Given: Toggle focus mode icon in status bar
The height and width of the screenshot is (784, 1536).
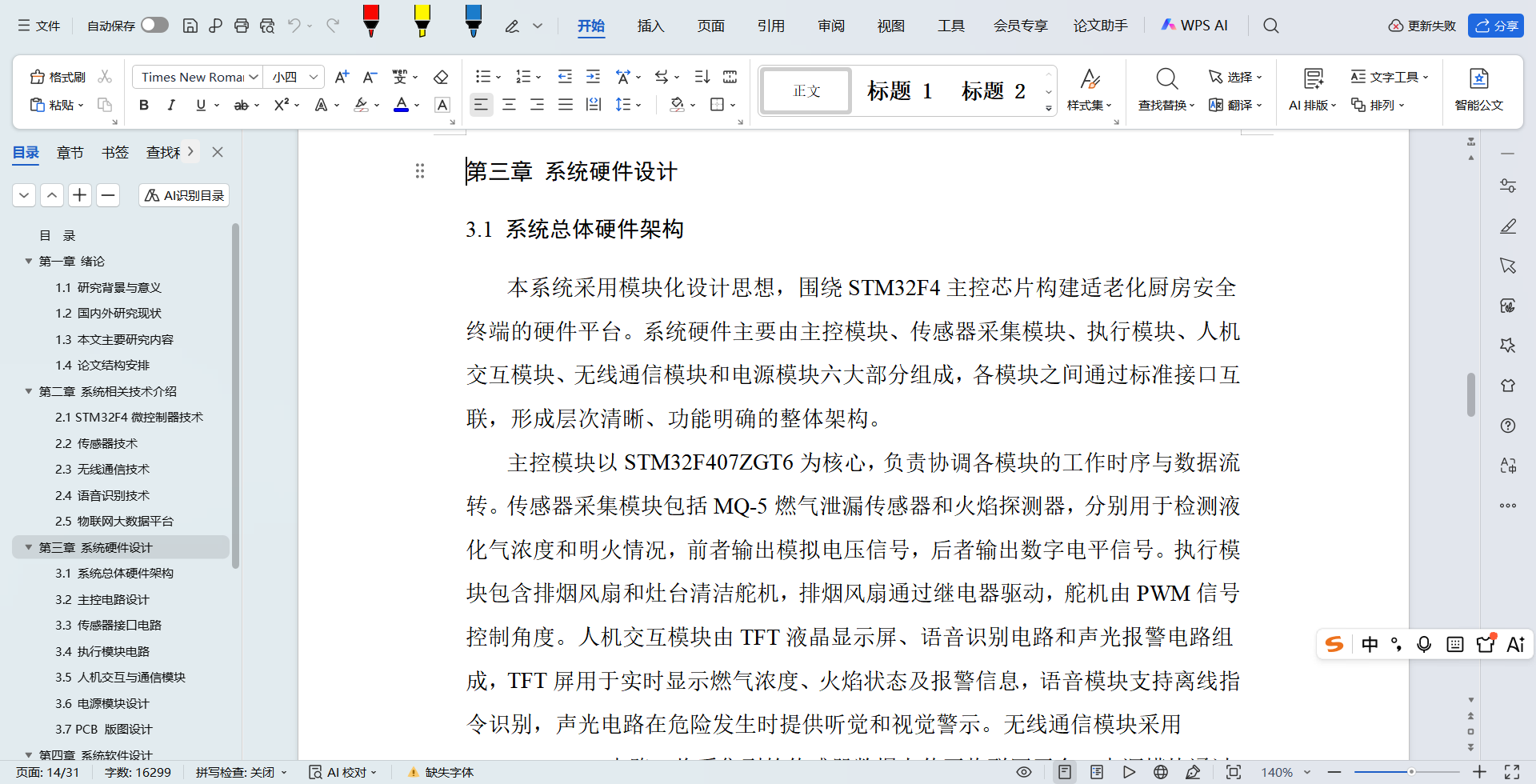Looking at the screenshot, I should click(x=1234, y=772).
